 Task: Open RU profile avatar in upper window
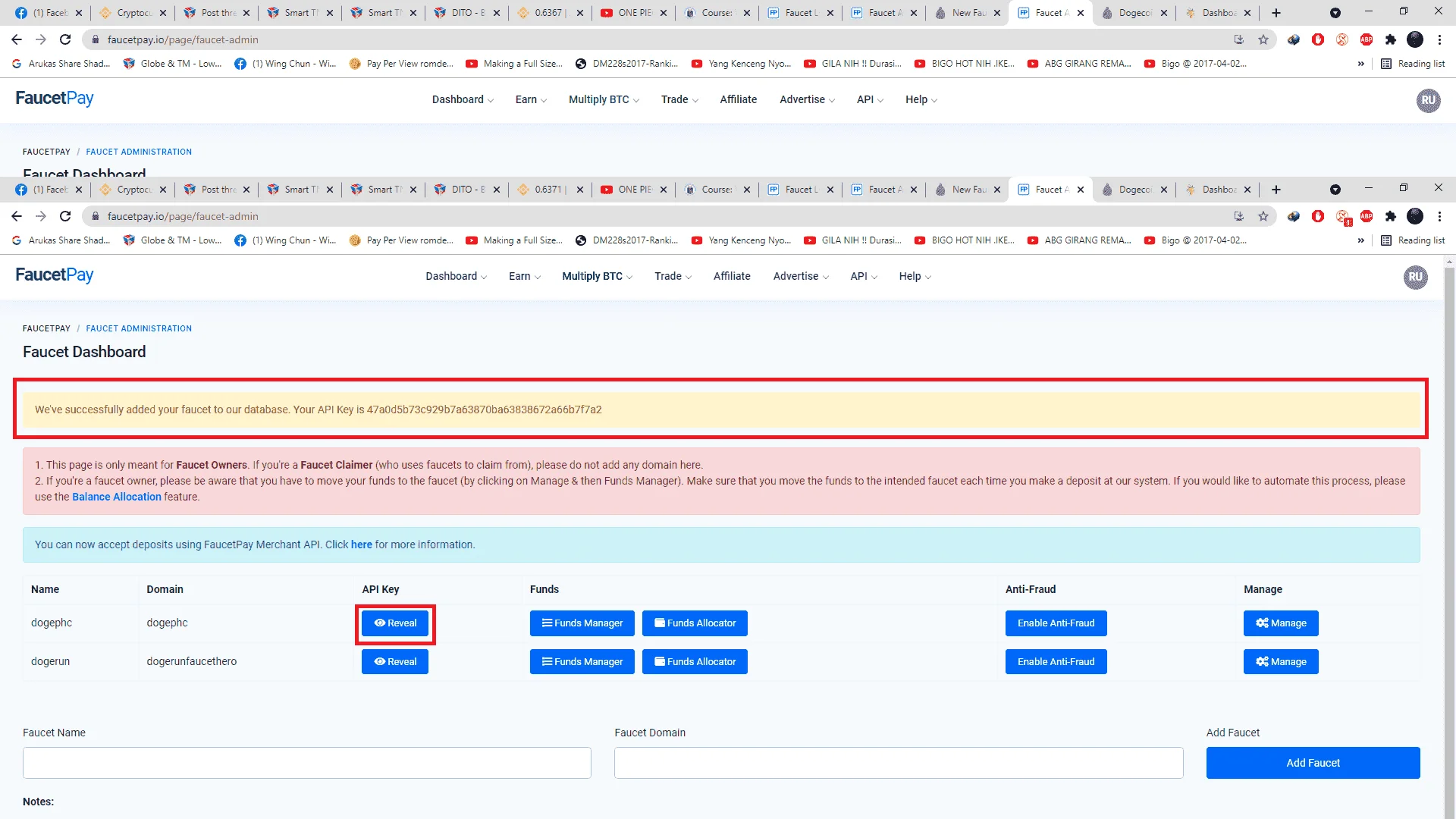pos(1428,100)
